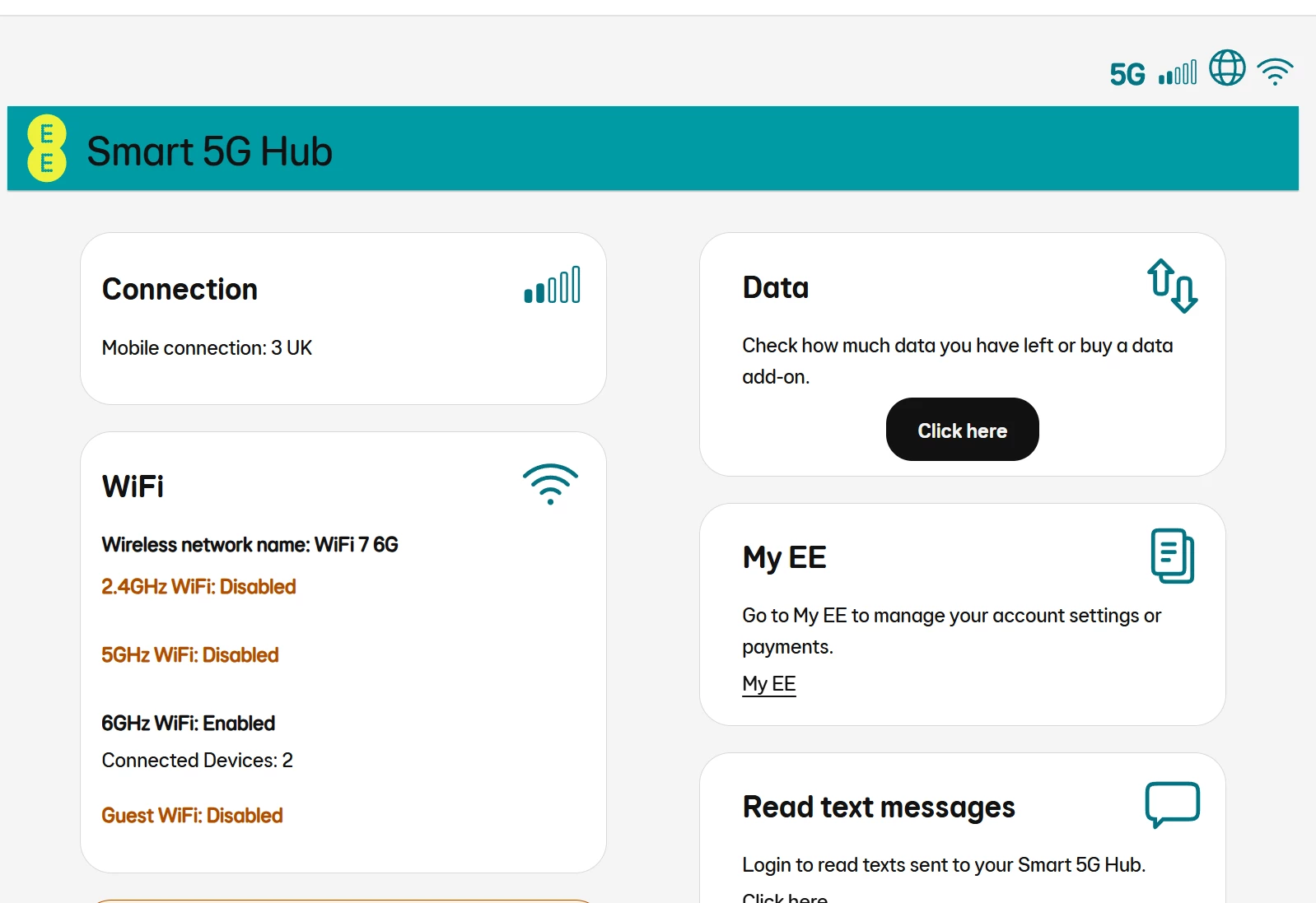The height and width of the screenshot is (903, 1316).
Task: Click the Login to read texts description
Action: coord(944,865)
